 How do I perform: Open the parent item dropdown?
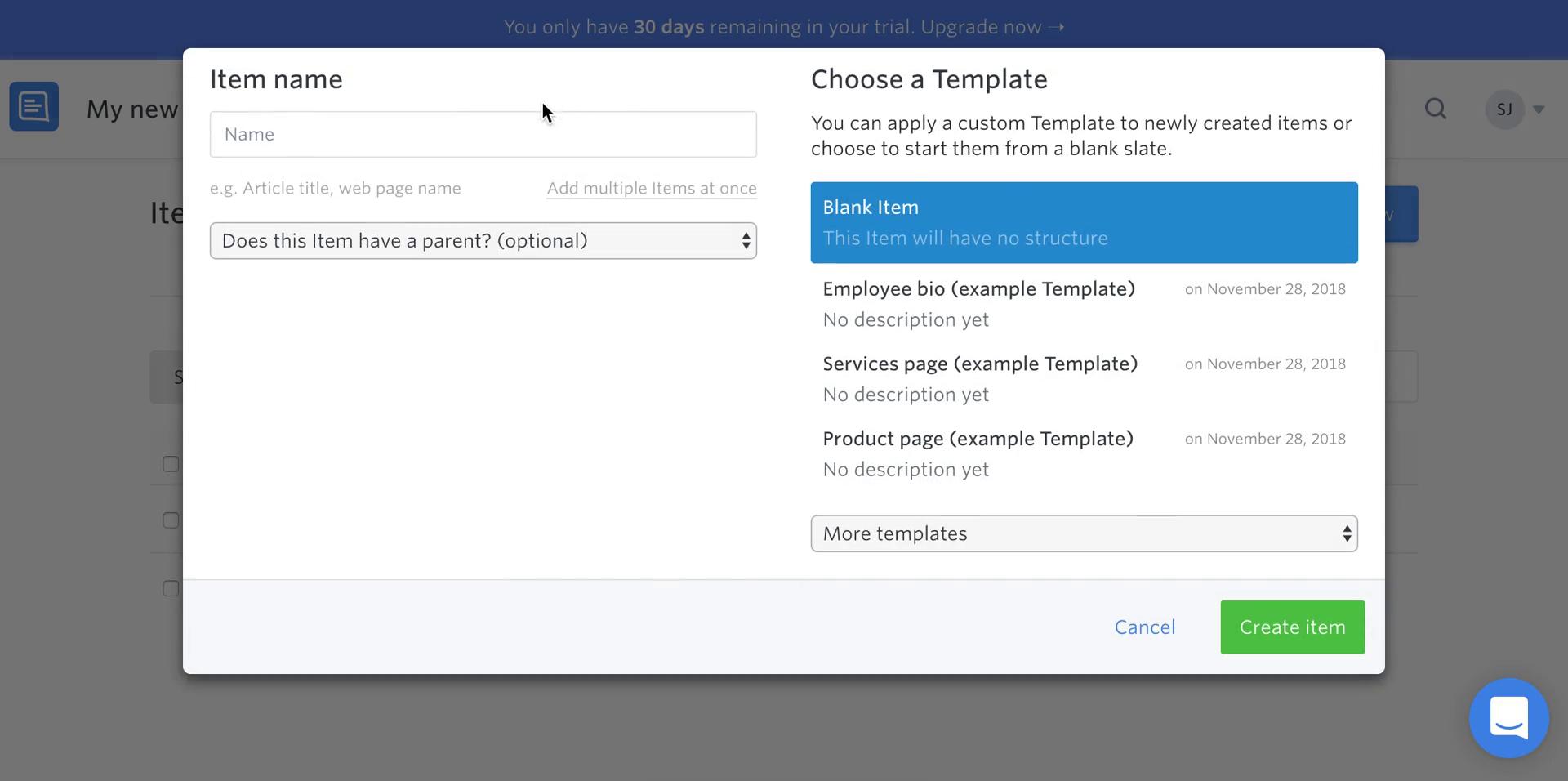click(483, 241)
